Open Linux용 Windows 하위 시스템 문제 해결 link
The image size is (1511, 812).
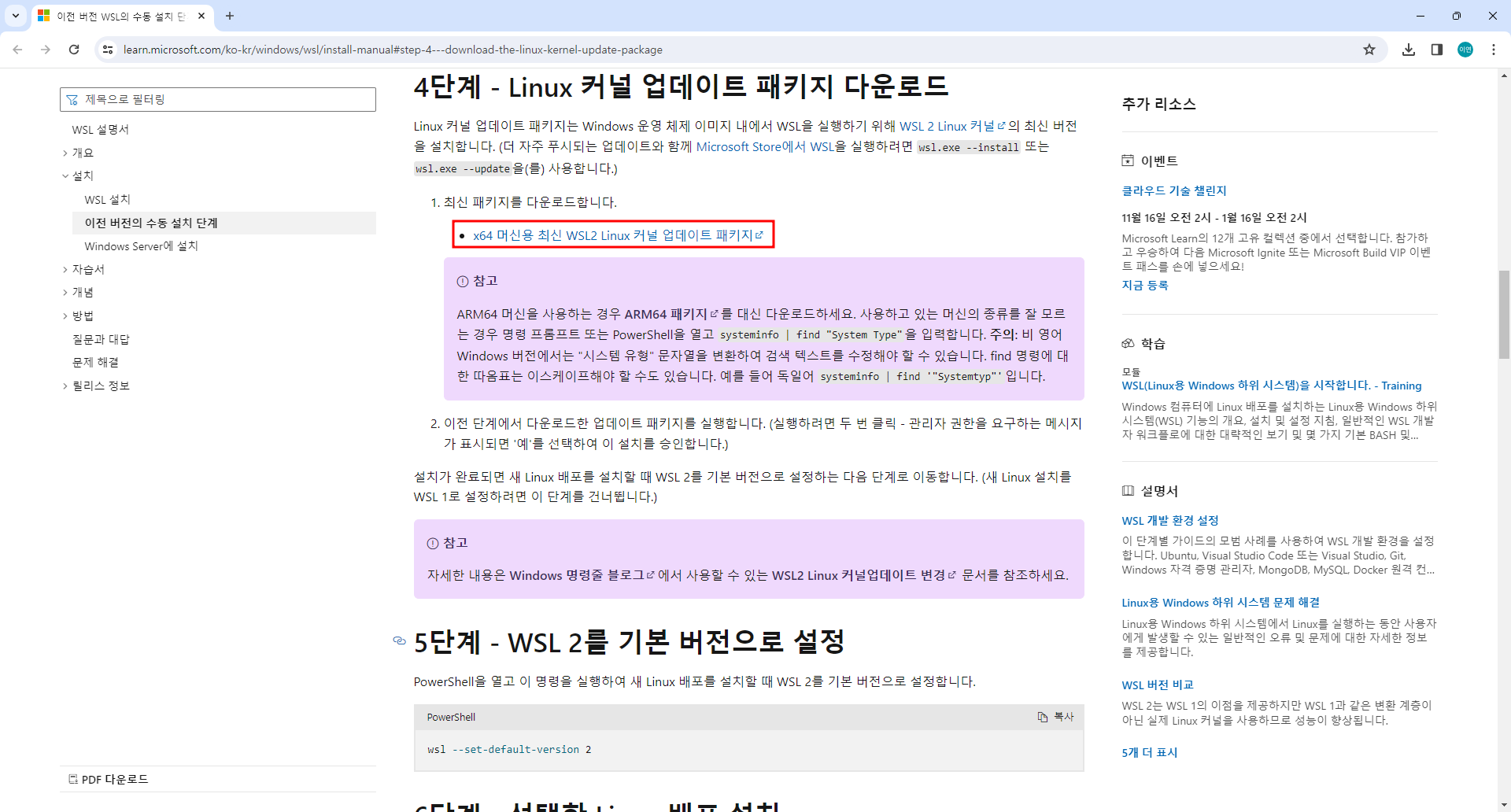[1221, 602]
